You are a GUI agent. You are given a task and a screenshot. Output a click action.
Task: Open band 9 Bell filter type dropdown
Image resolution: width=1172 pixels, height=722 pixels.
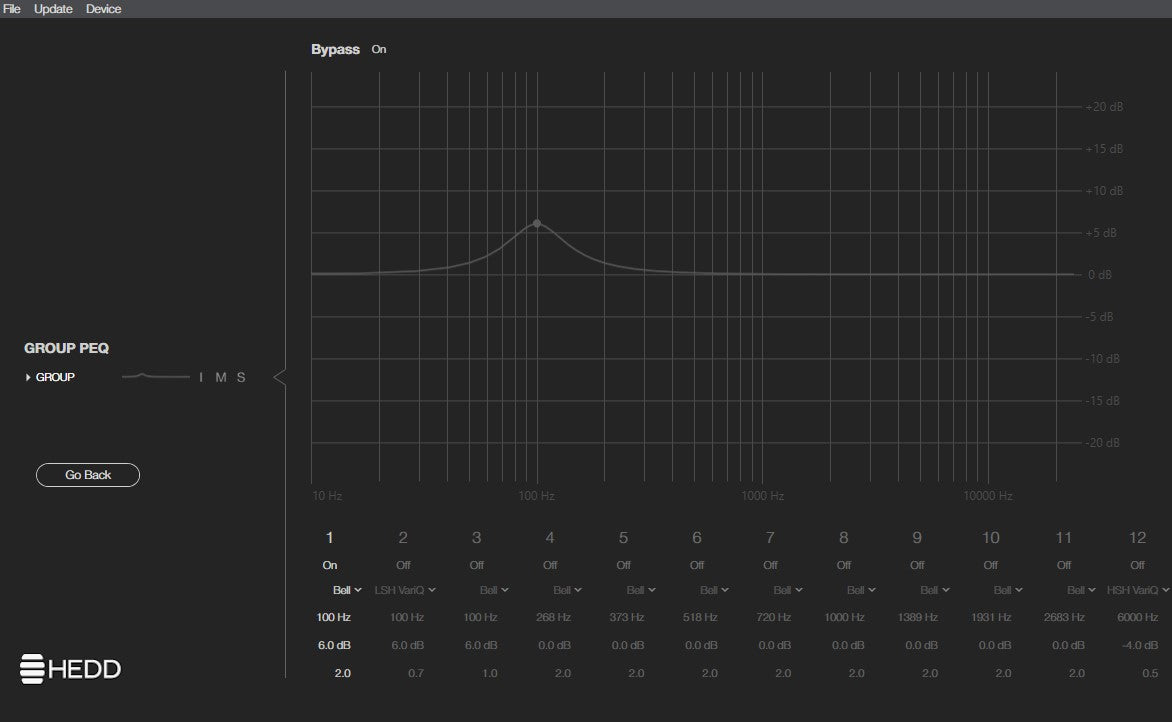click(934, 590)
